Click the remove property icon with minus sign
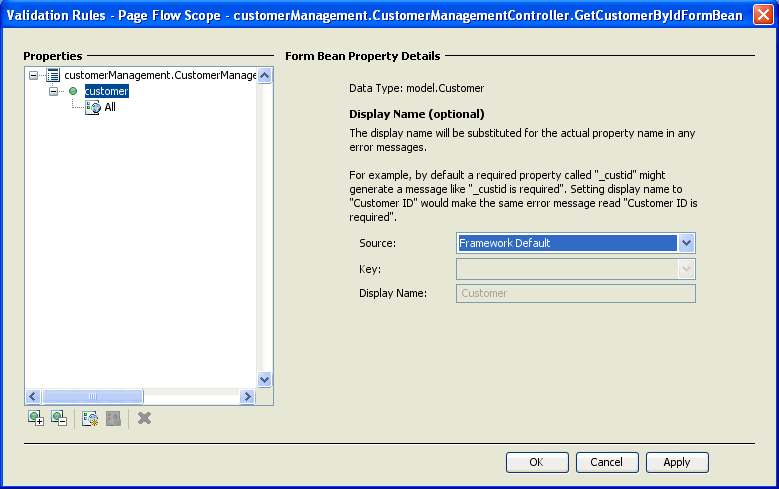 [59, 418]
